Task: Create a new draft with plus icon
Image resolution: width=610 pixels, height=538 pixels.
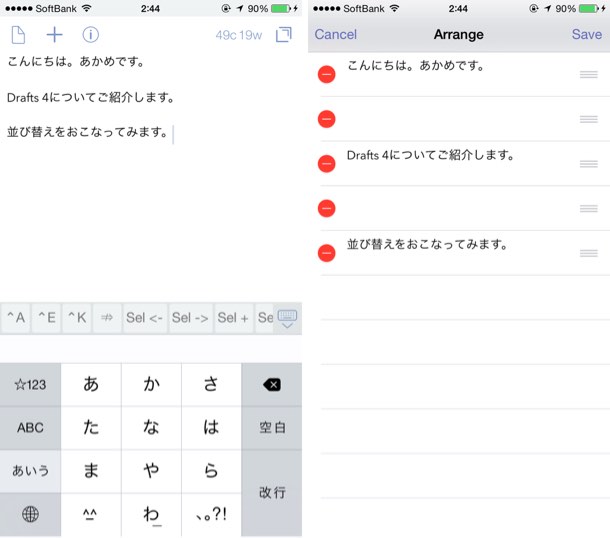Action: pyautogui.click(x=54, y=35)
